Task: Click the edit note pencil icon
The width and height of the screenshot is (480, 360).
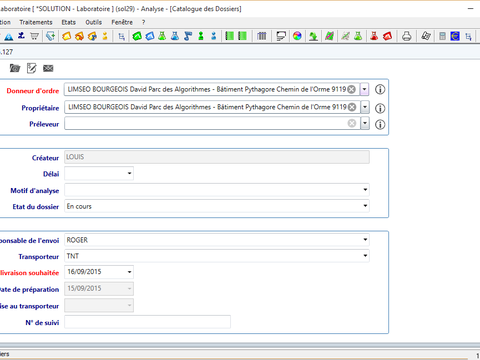Action: coord(32,68)
